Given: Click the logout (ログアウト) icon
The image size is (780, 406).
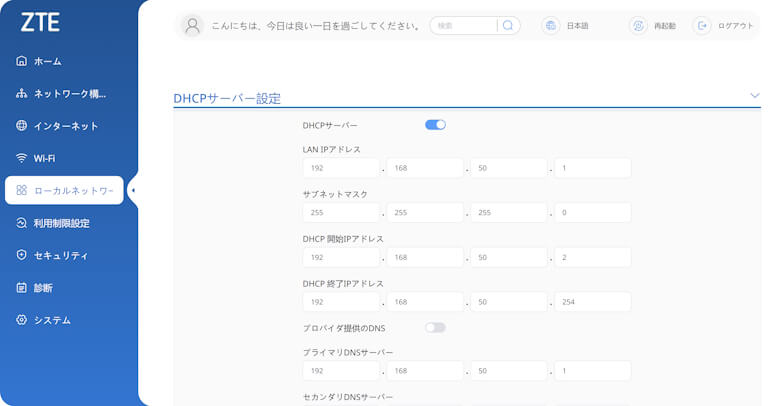Looking at the screenshot, I should pyautogui.click(x=702, y=26).
